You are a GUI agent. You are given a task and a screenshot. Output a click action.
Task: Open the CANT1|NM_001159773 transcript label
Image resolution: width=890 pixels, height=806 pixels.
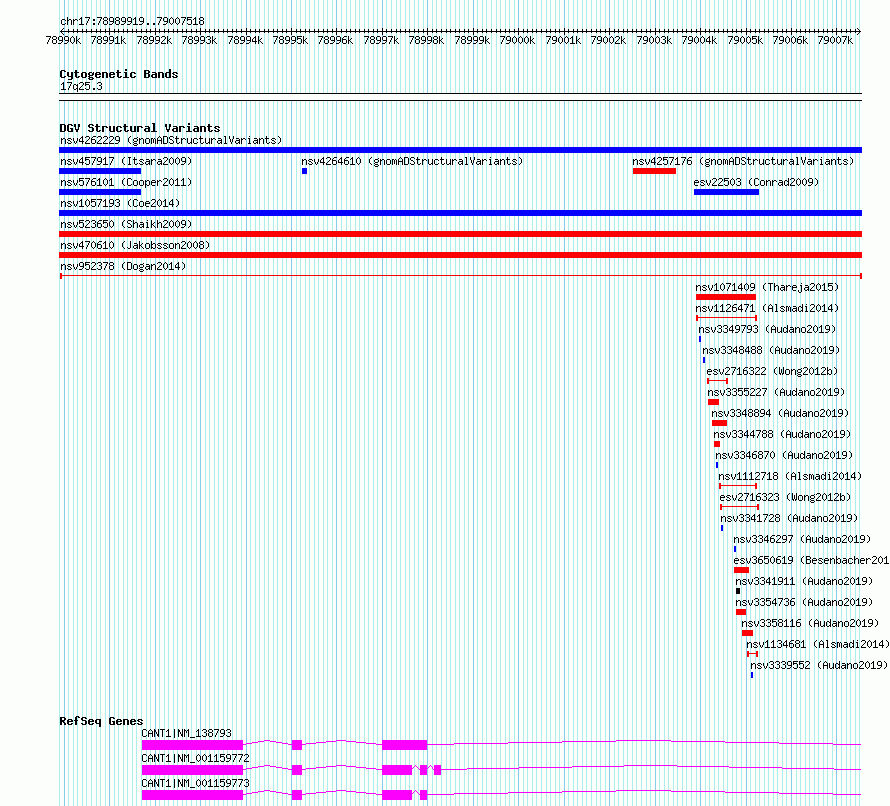coord(195,783)
